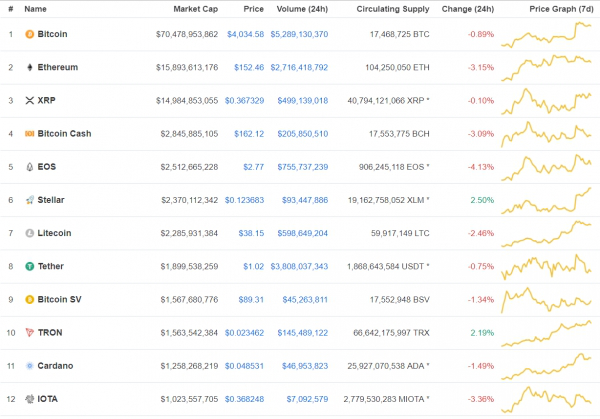Screen dimensions: 600x419
Task: Open Ethereum 7-day price graph
Action: 546,67
